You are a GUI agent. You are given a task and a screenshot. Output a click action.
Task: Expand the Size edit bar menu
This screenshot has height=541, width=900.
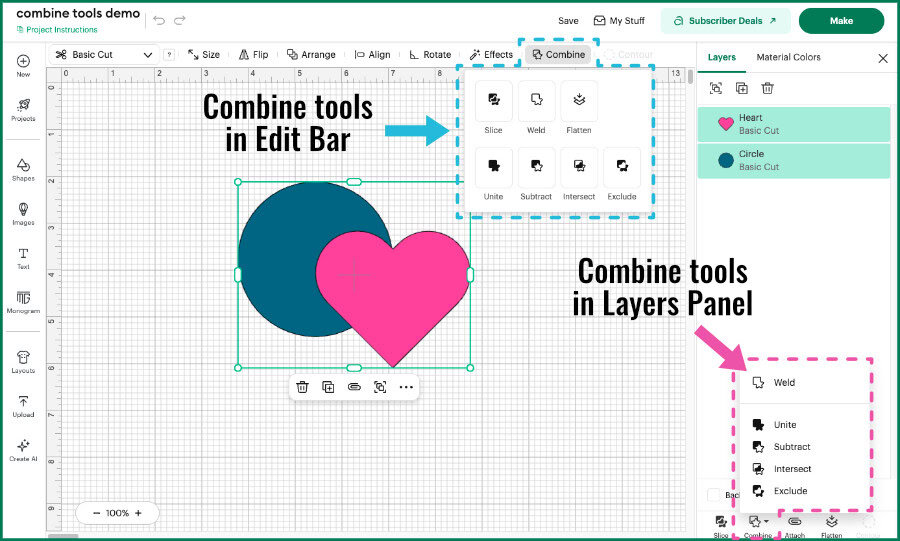(204, 55)
